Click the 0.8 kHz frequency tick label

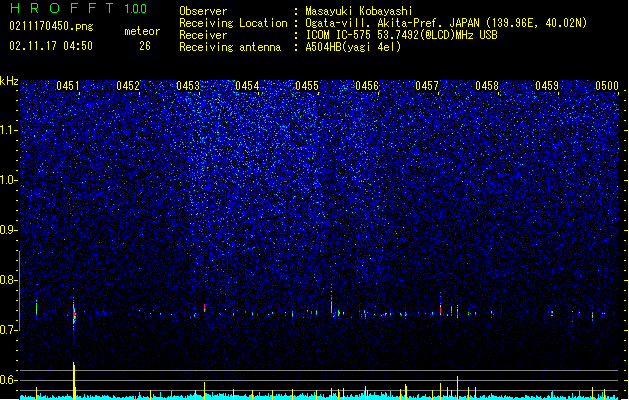(x=8, y=280)
